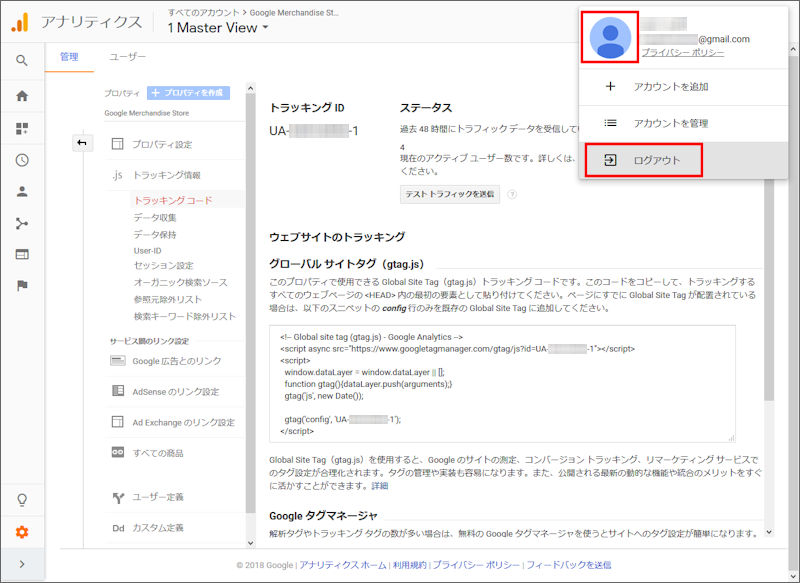Click property column scrollbar down arrow

(x=251, y=543)
